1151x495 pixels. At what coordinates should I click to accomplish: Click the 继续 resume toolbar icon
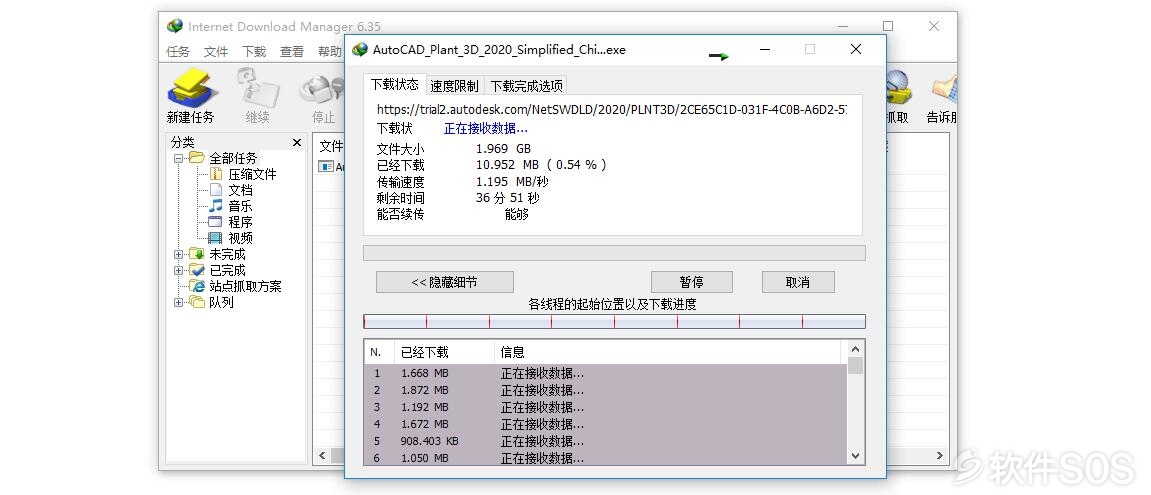(x=257, y=95)
